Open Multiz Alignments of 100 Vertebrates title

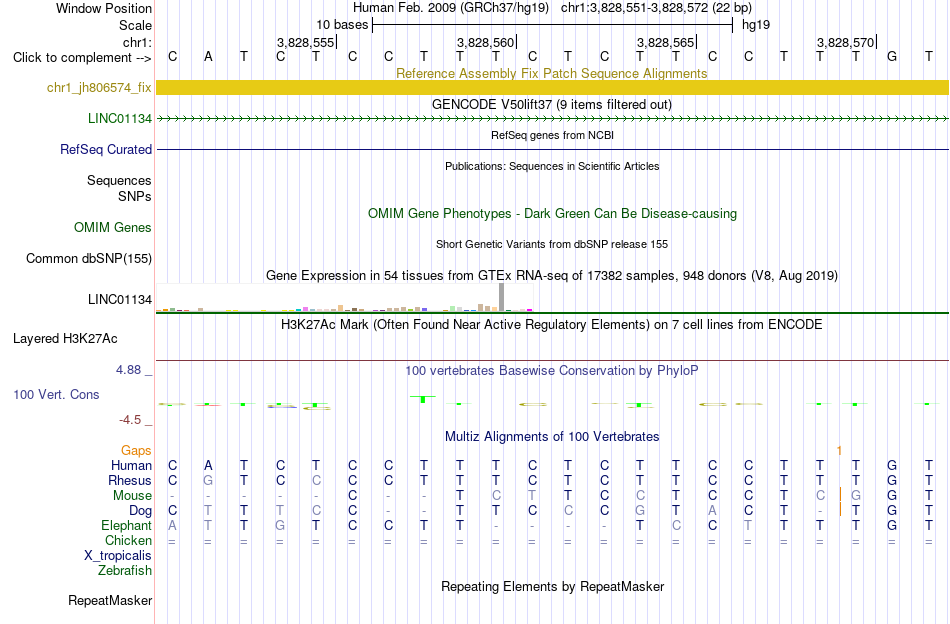(552, 436)
